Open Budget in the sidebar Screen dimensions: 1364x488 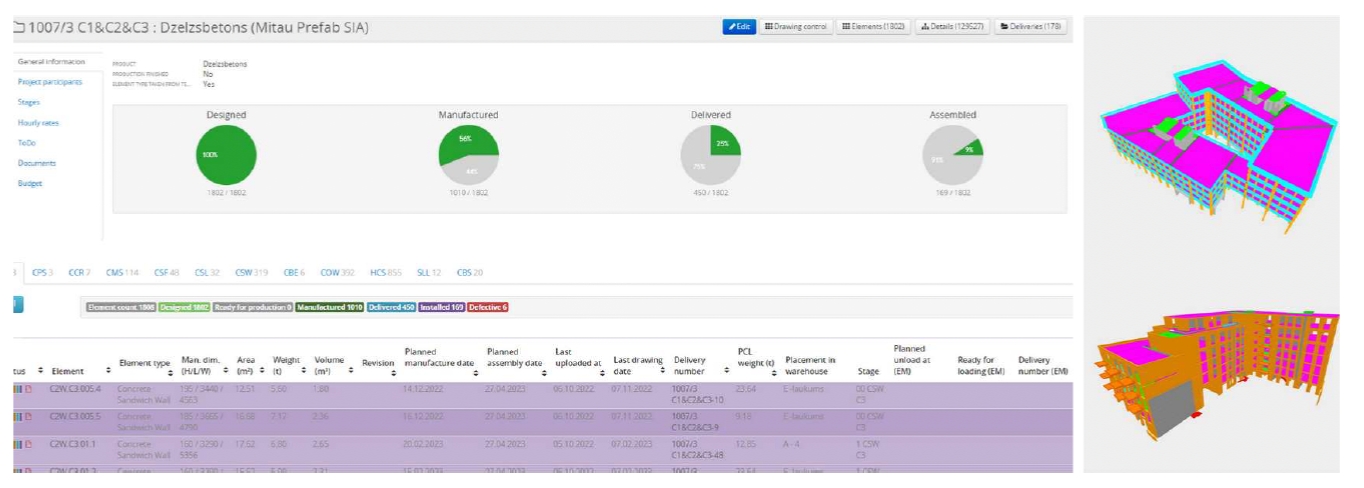(x=29, y=183)
